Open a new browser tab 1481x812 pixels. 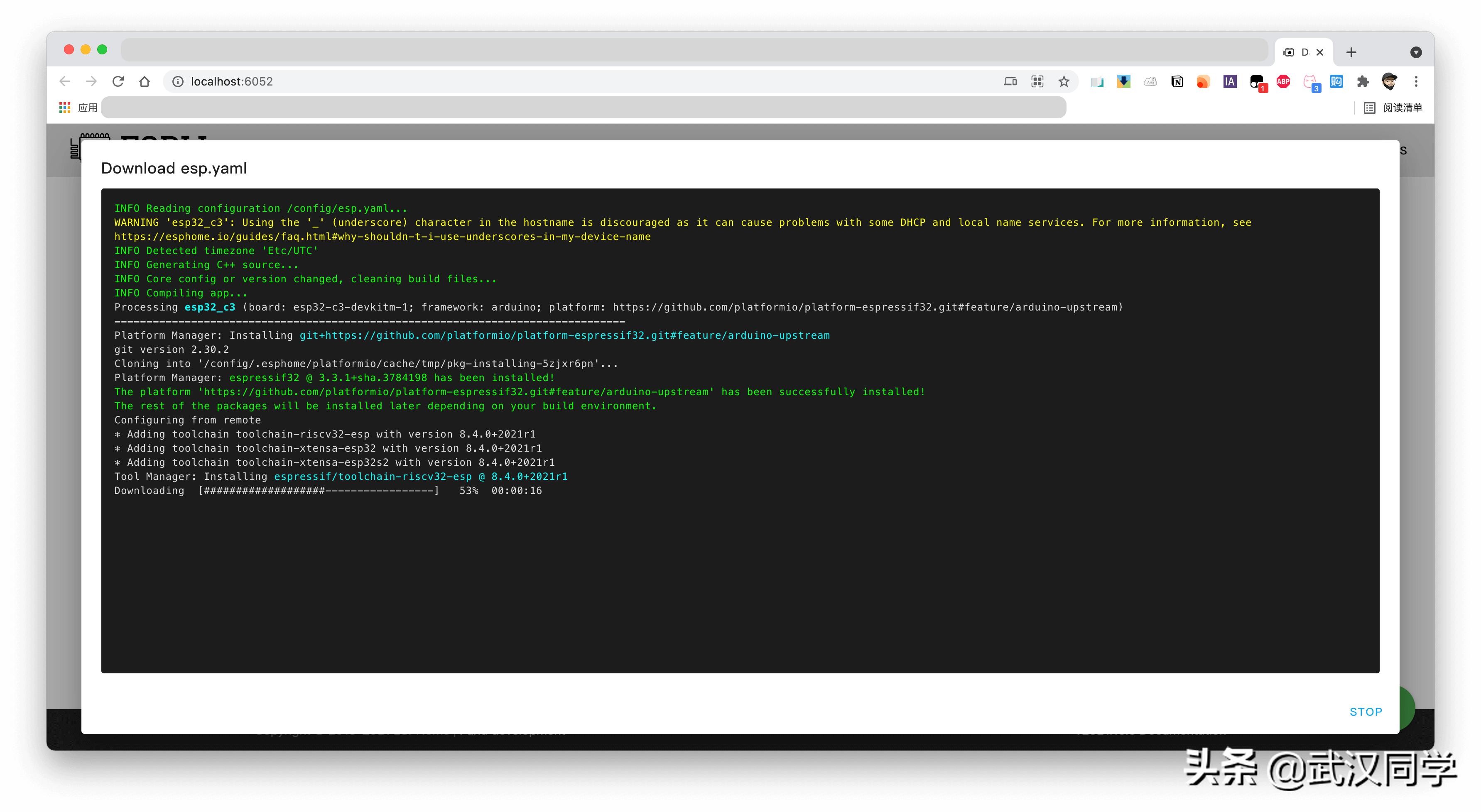(x=1351, y=52)
